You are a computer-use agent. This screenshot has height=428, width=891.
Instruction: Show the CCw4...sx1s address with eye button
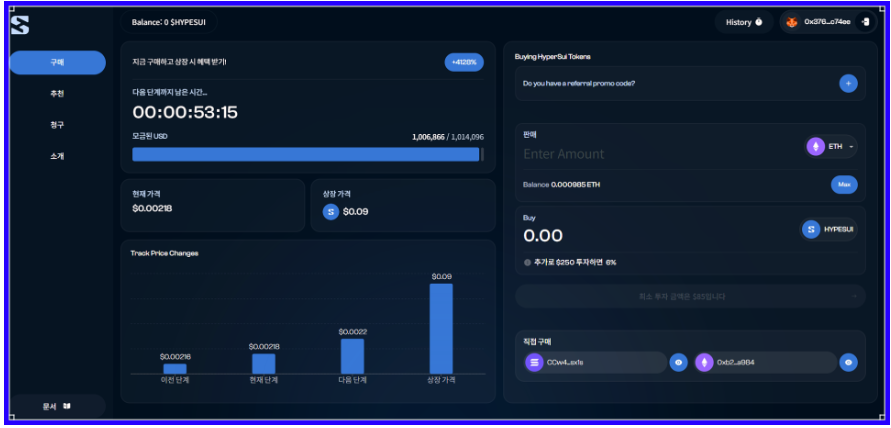pos(678,362)
